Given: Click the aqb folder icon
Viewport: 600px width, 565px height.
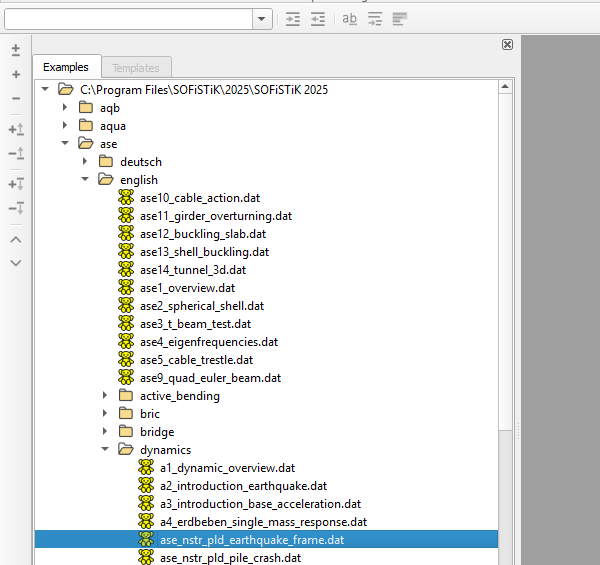Looking at the screenshot, I should 86,107.
